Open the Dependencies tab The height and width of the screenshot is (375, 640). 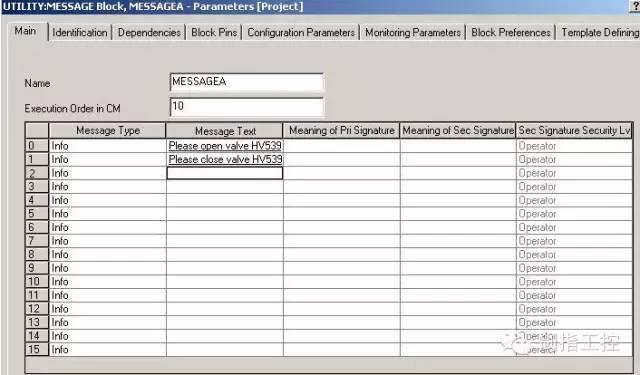pos(149,33)
